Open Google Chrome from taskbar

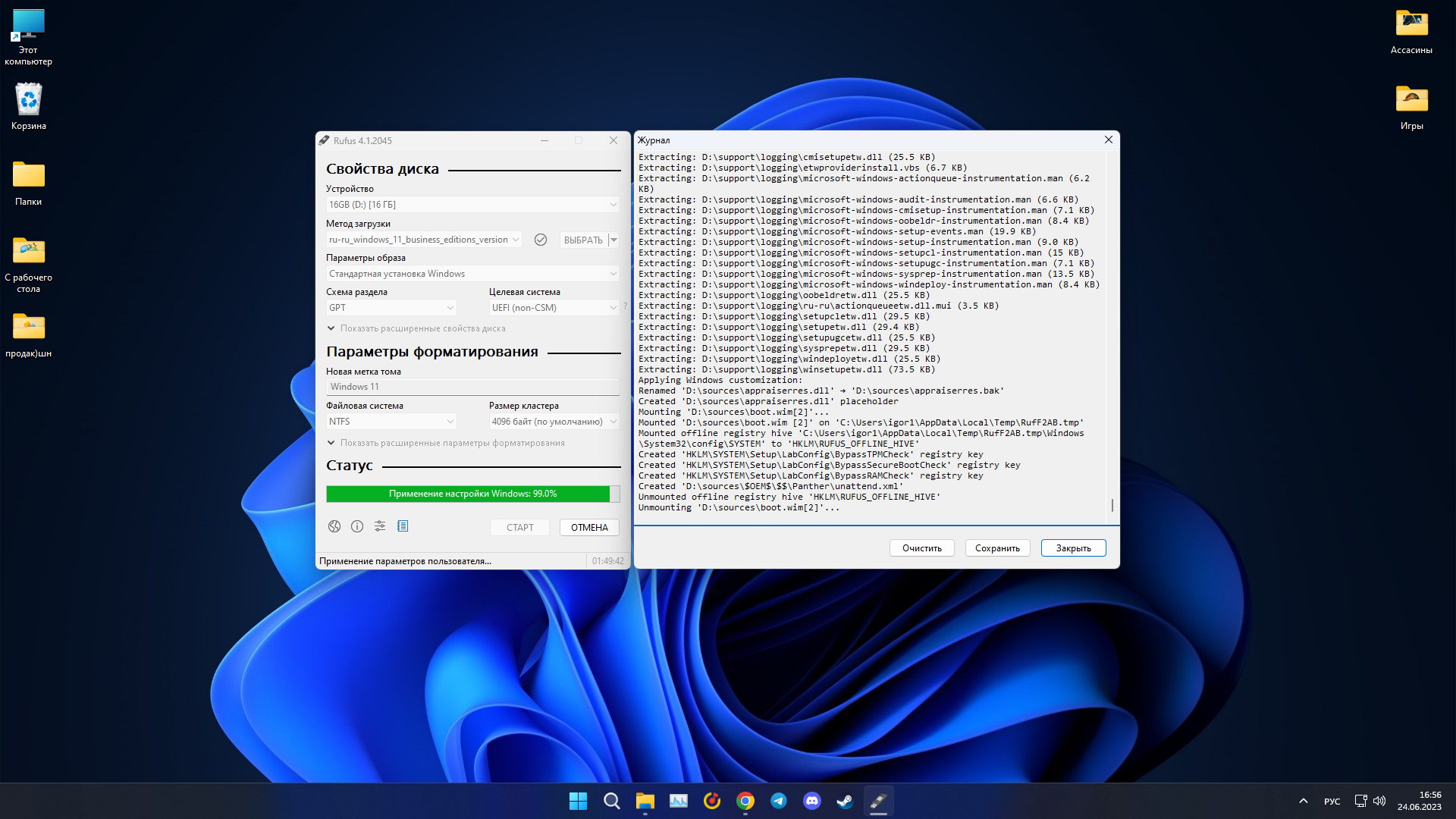(x=745, y=801)
